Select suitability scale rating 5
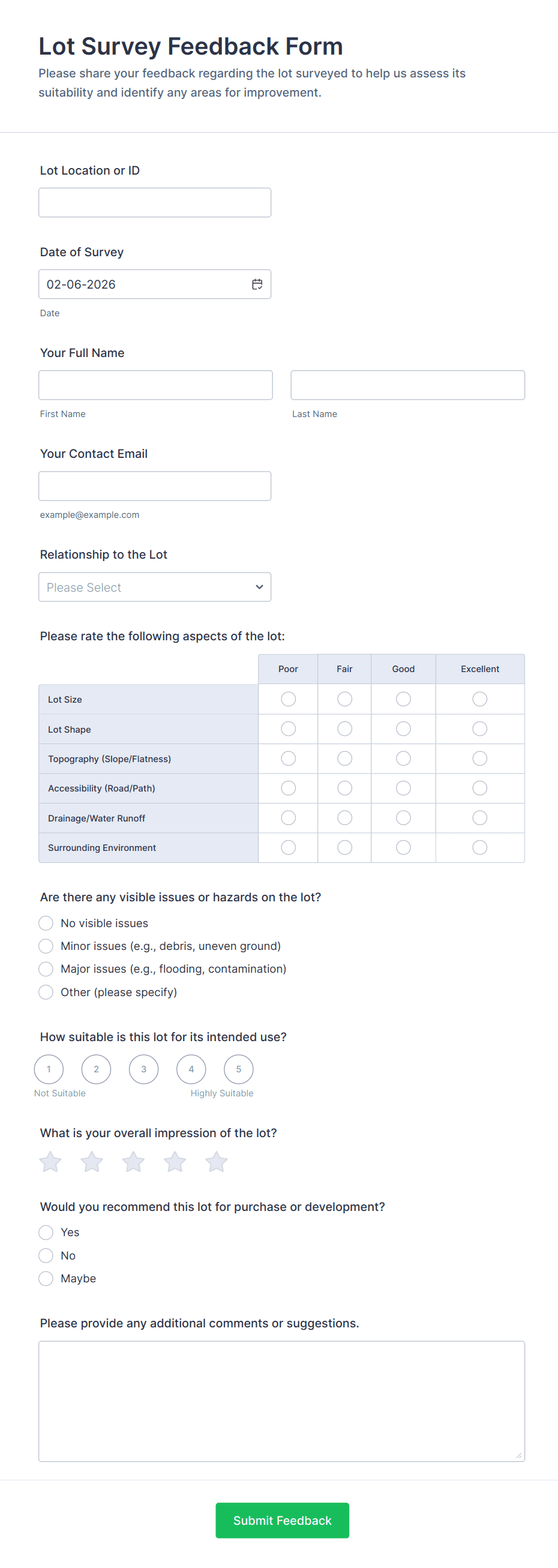 pos(239,1069)
